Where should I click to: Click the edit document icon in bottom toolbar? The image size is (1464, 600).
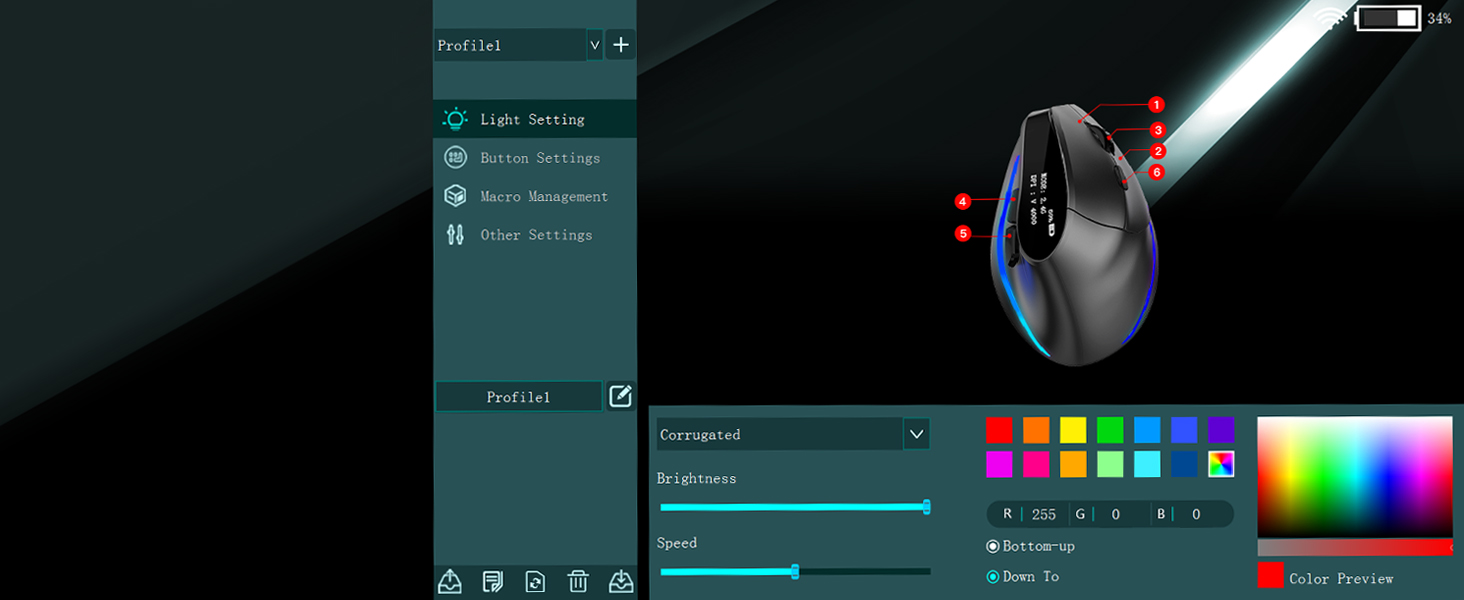492,581
